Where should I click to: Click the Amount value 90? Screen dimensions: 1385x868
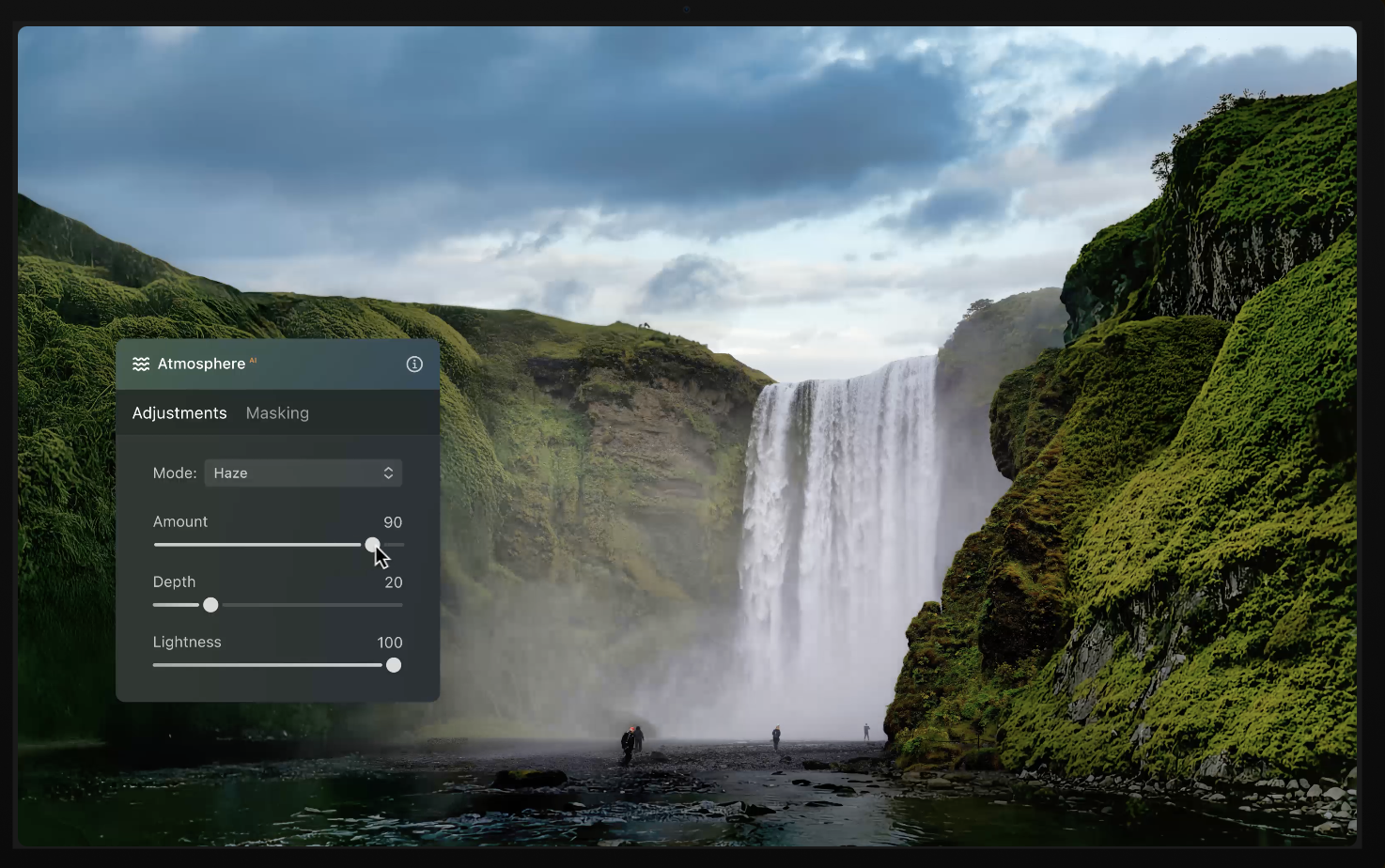point(393,522)
